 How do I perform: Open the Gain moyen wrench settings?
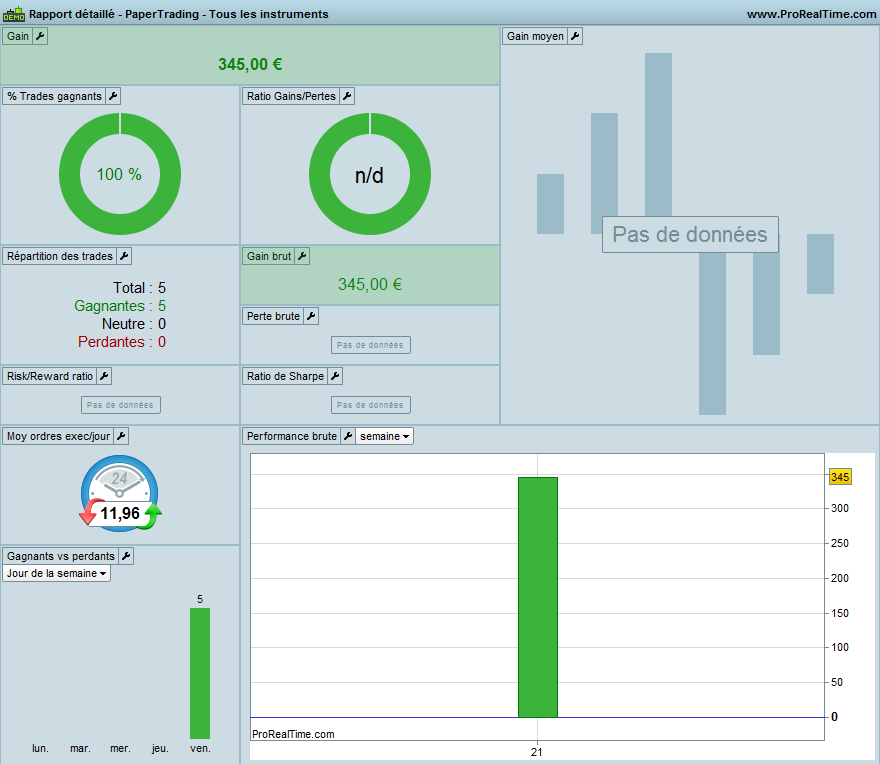575,36
